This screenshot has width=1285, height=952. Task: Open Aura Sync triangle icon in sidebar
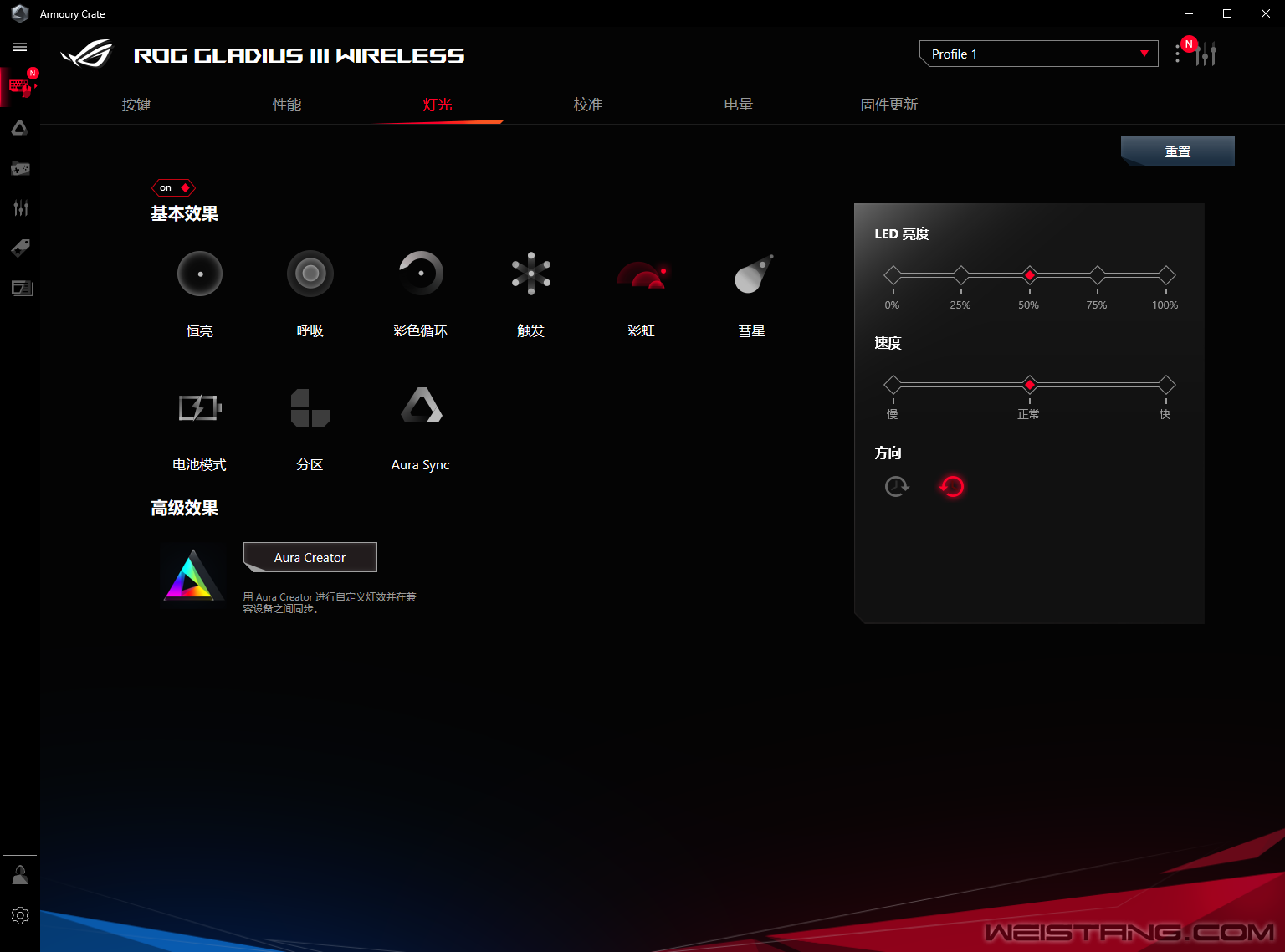20,128
